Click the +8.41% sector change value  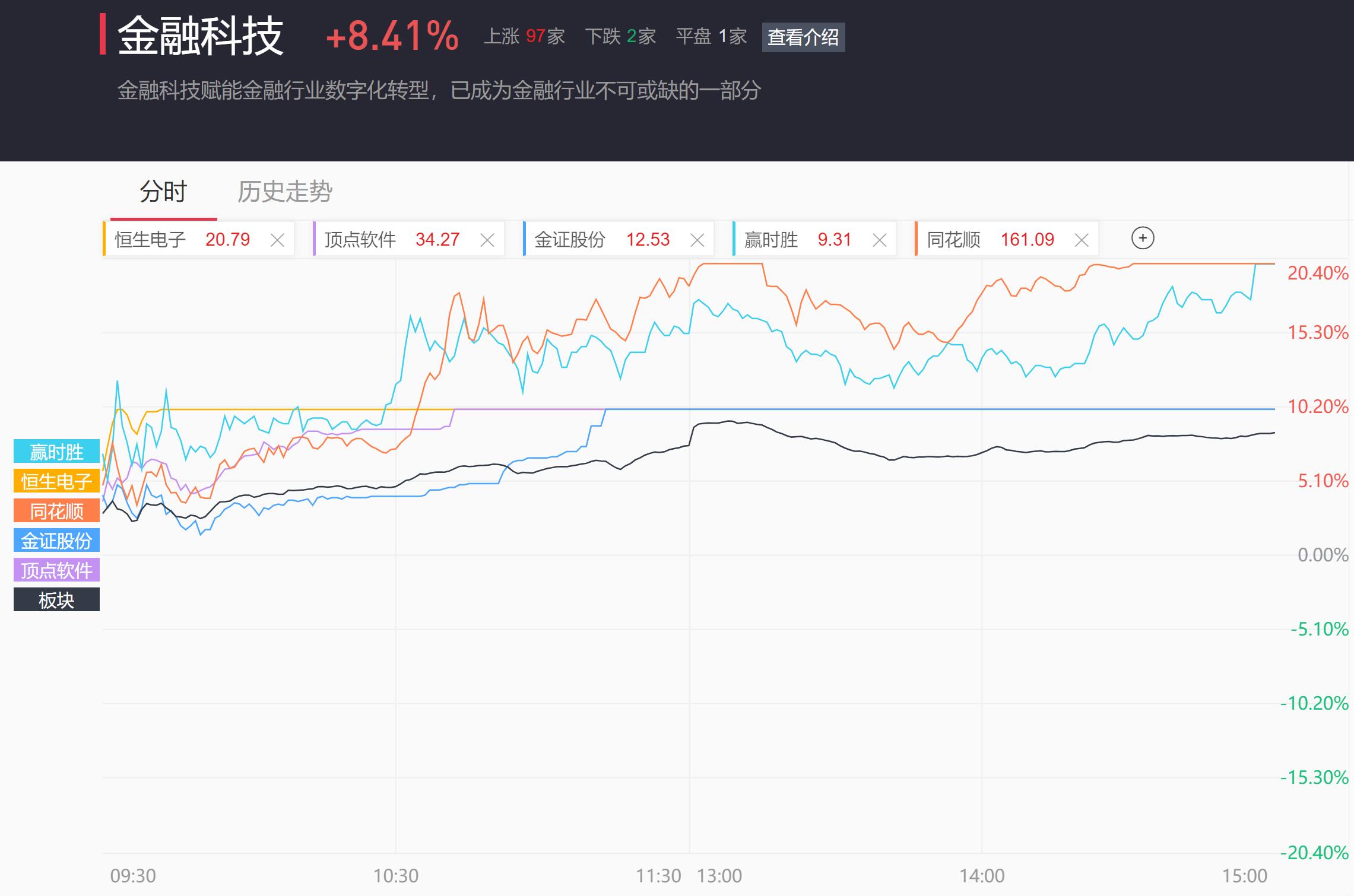392,36
